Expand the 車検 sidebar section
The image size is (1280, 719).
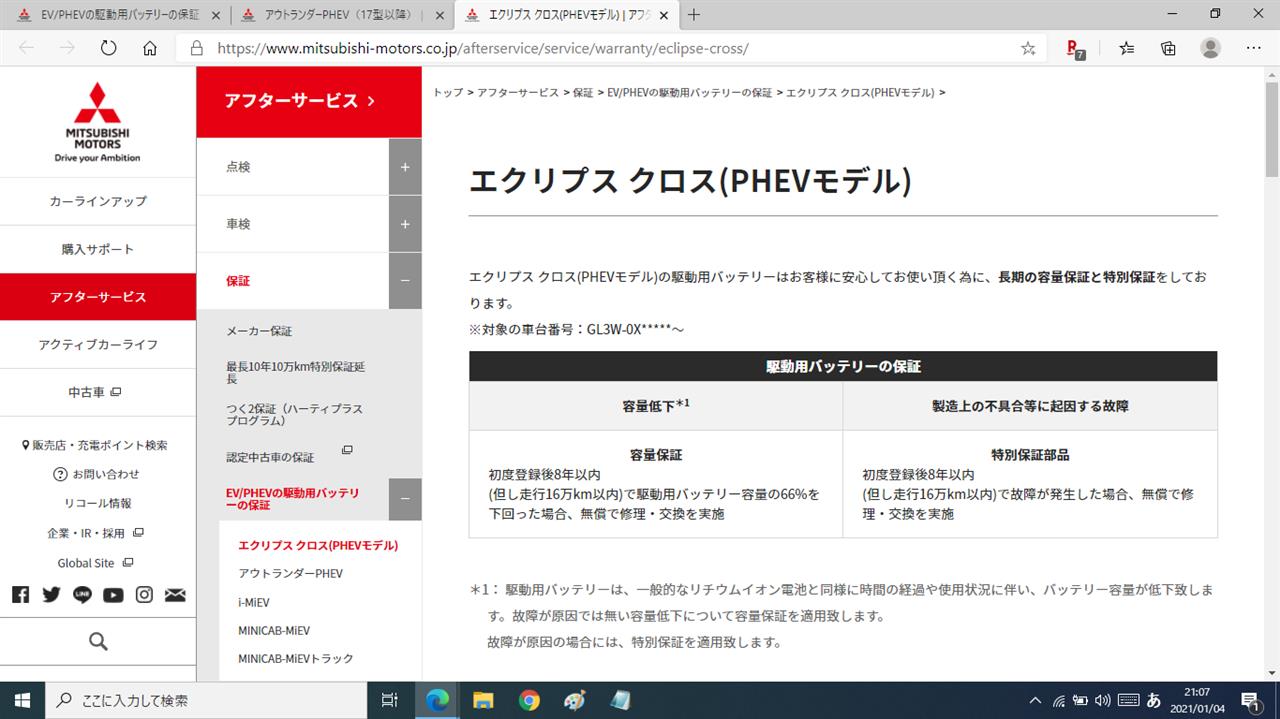pyautogui.click(x=405, y=224)
